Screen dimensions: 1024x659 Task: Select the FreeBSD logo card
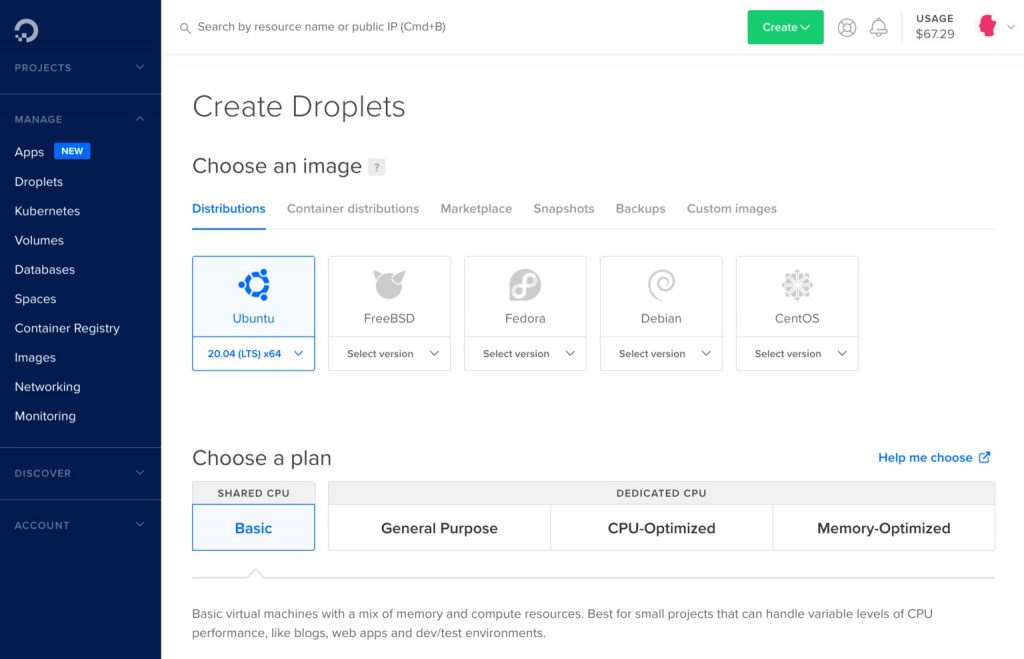point(389,297)
